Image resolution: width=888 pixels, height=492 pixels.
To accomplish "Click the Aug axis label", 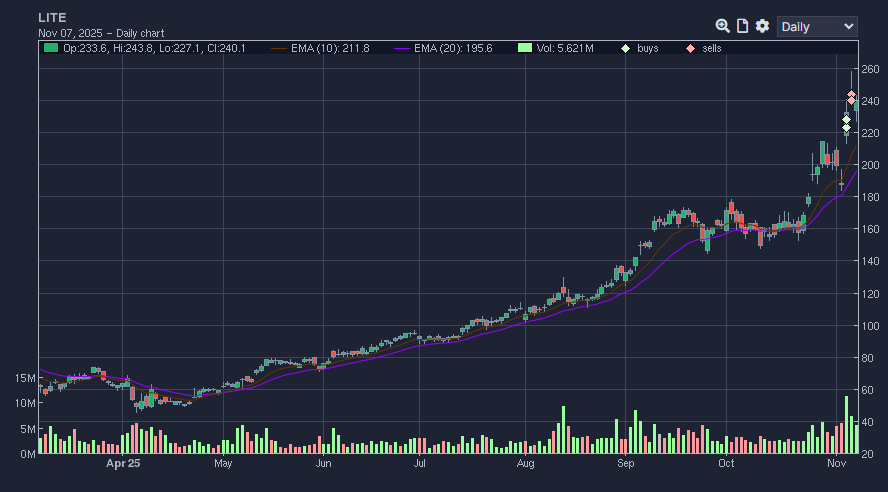I will pos(526,463).
